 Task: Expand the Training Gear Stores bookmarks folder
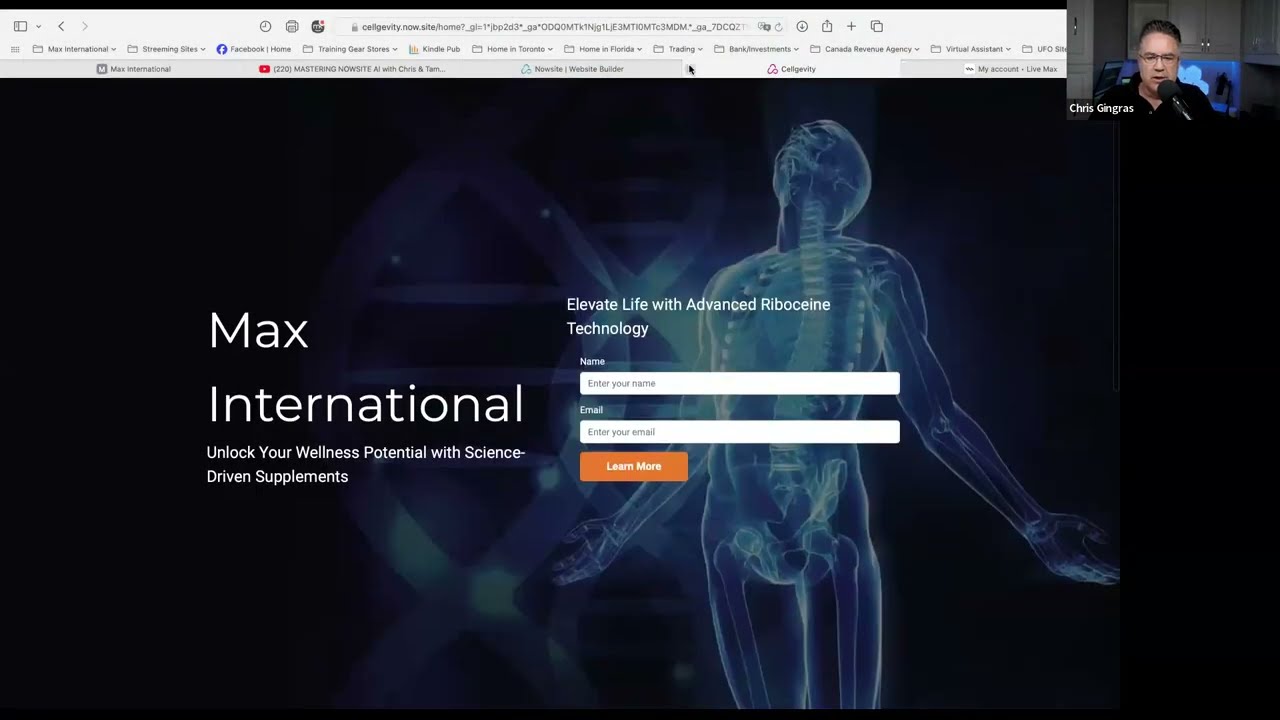[350, 49]
